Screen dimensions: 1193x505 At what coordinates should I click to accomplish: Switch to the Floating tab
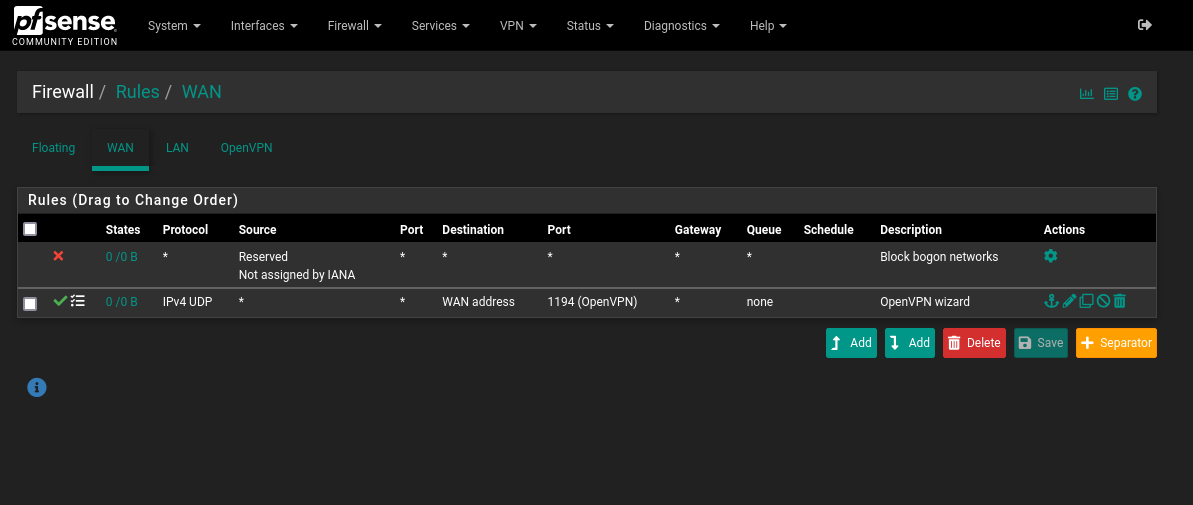(x=53, y=148)
